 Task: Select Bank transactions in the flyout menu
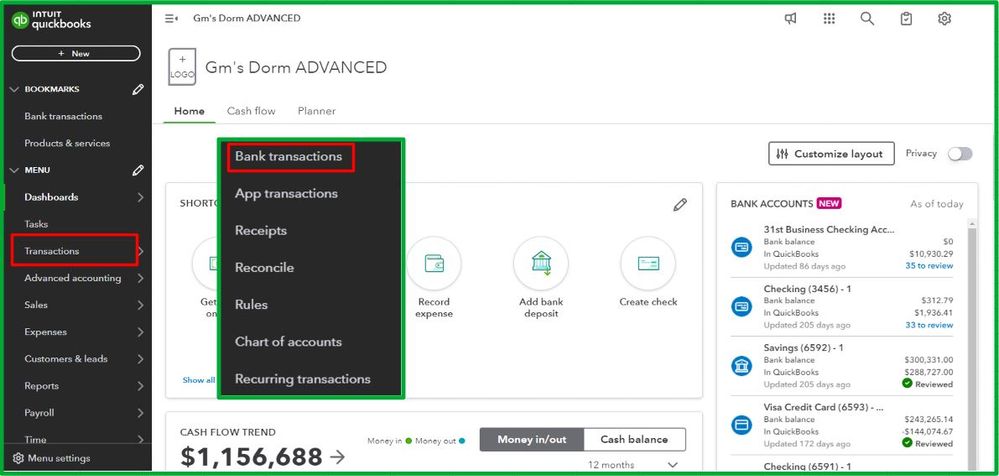click(289, 157)
